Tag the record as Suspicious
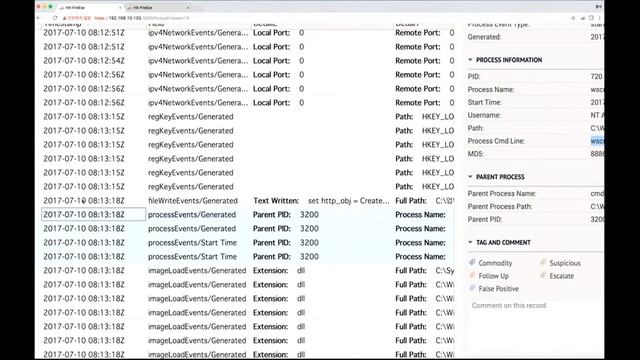640x360 pixels. coord(560,263)
